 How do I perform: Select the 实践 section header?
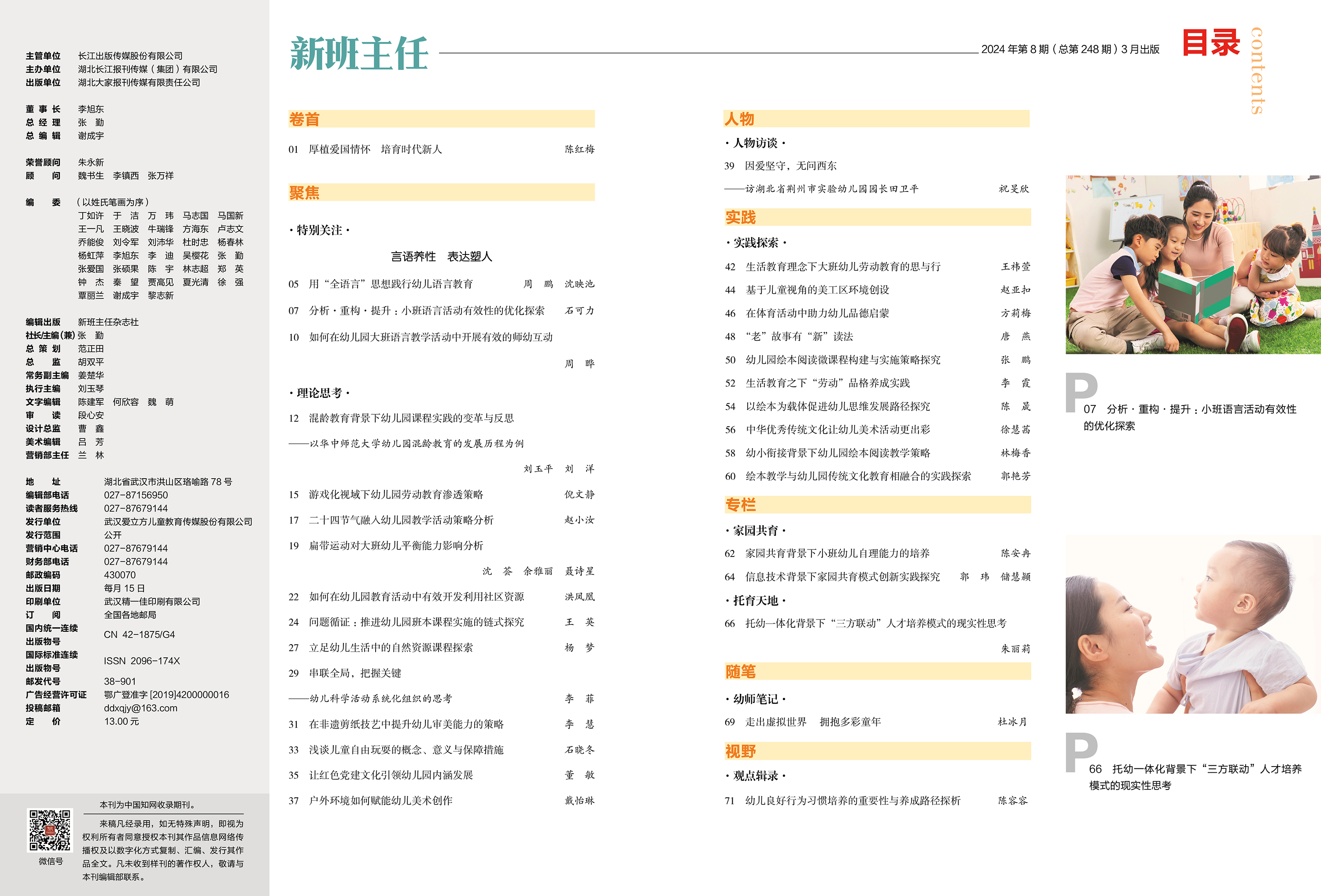(x=740, y=217)
